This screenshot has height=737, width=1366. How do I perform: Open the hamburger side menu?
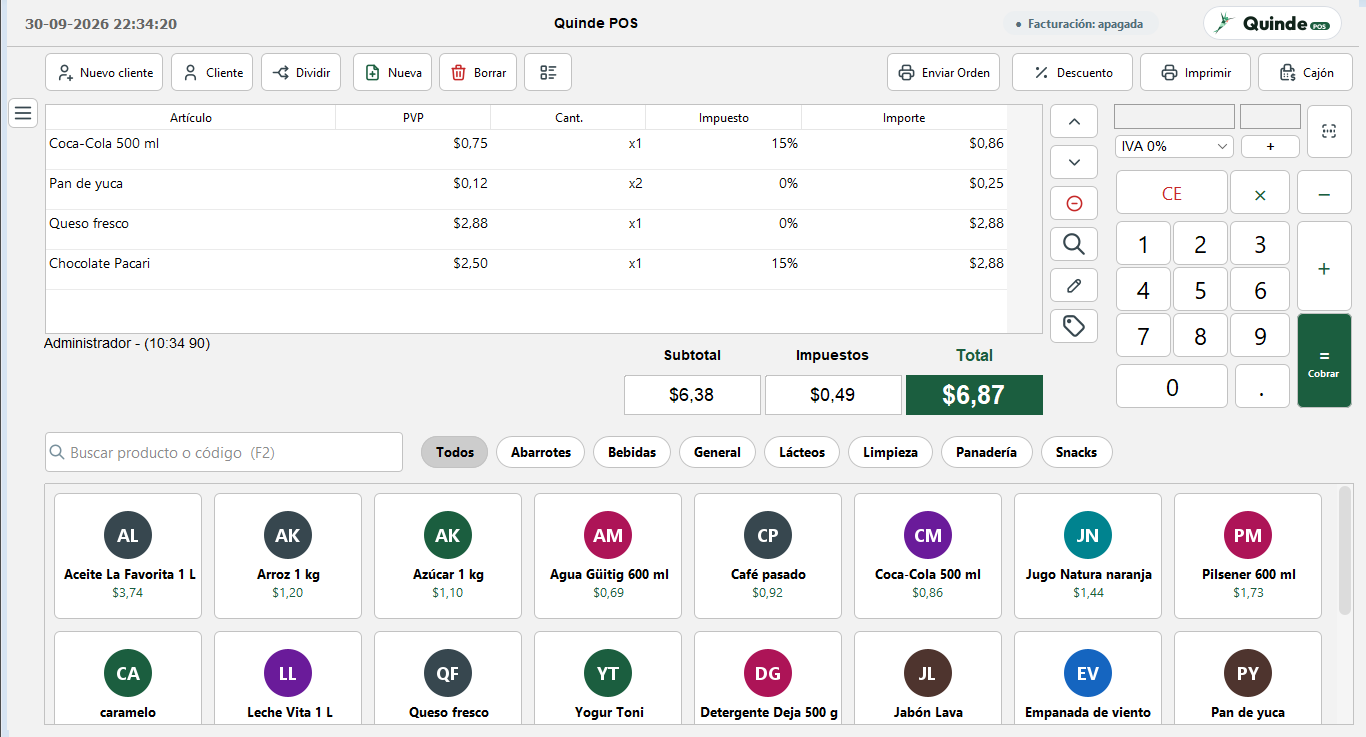pyautogui.click(x=23, y=112)
